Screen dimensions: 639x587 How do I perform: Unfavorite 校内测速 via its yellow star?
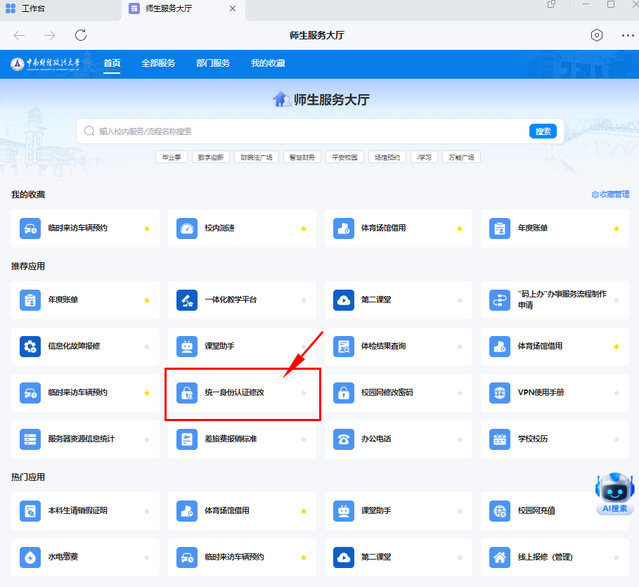[x=303, y=229]
